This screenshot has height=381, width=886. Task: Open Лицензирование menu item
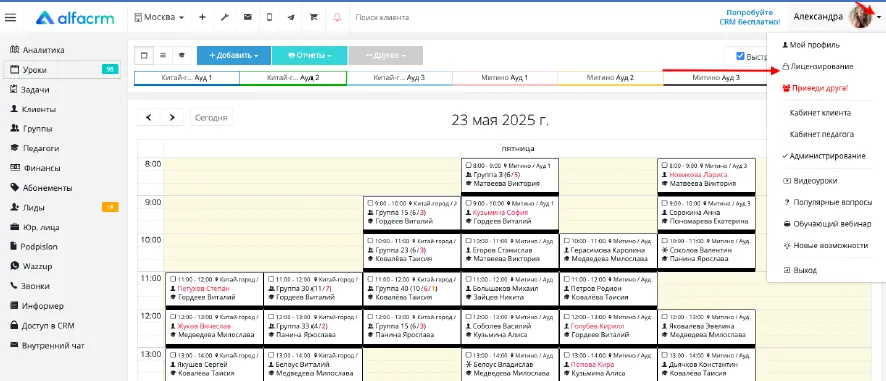818,66
